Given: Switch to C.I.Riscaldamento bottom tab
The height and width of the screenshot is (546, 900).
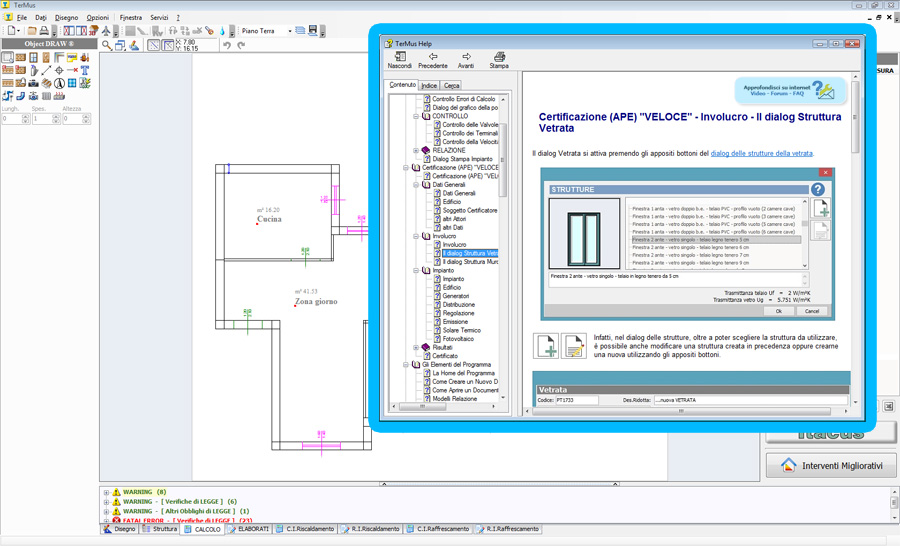Looking at the screenshot, I should point(305,529).
